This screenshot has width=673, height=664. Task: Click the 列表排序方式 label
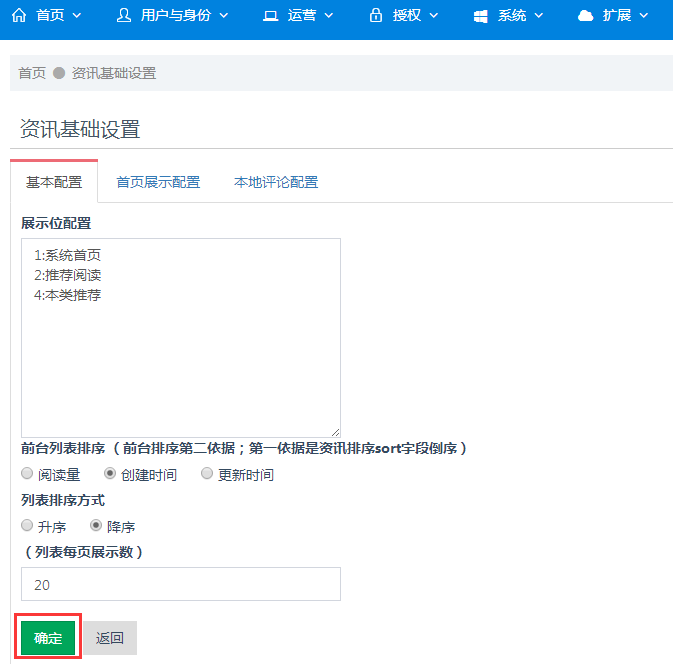[63, 500]
